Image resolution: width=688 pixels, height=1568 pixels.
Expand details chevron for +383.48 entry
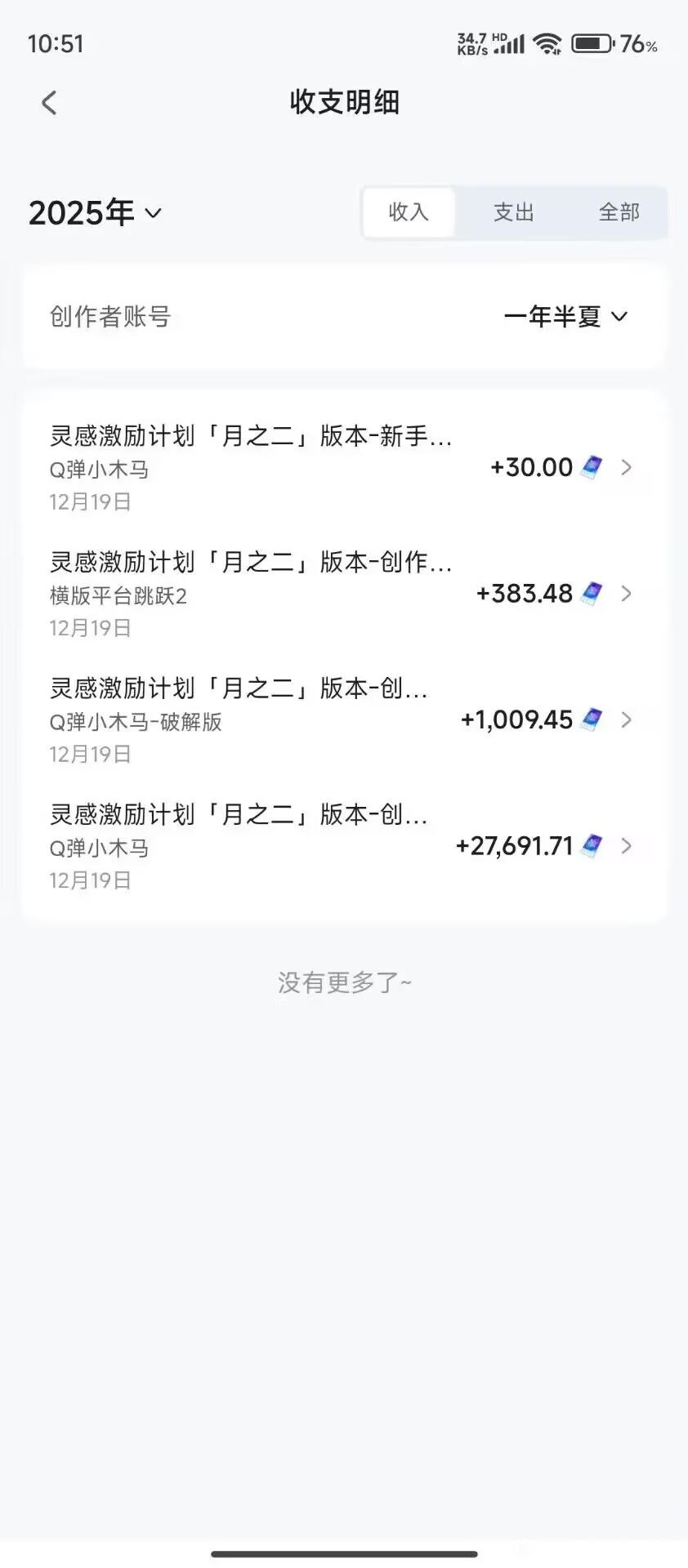[627, 594]
